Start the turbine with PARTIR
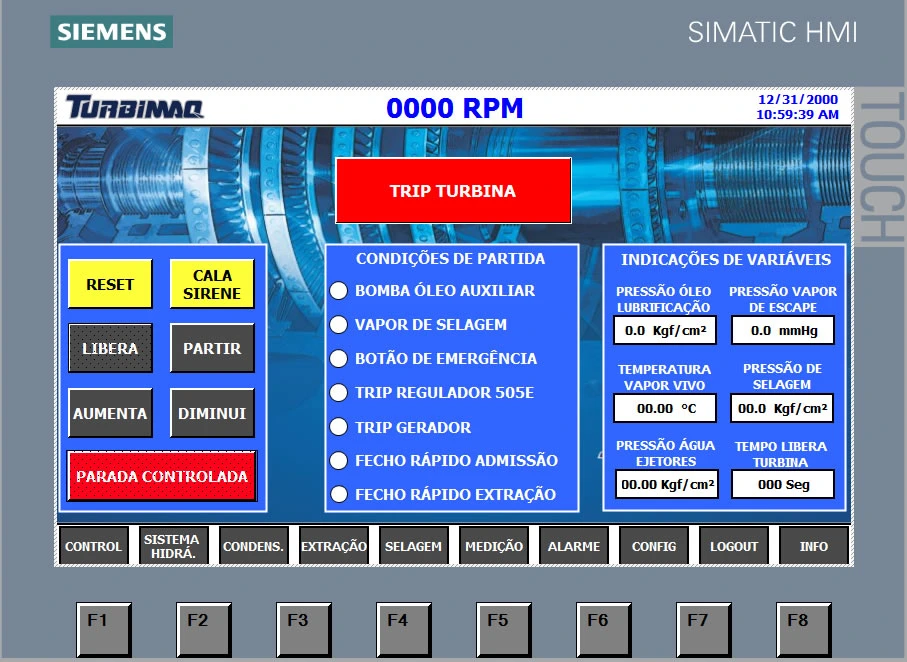This screenshot has height=662, width=907. coord(212,348)
